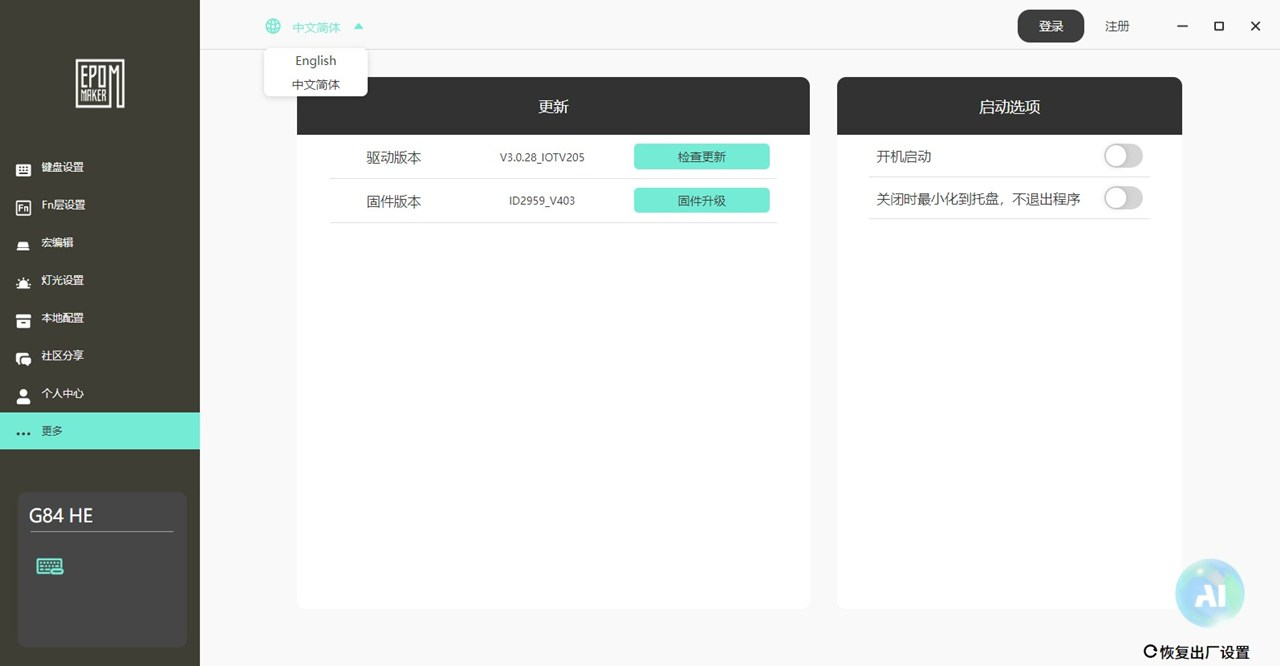Viewport: 1280px width, 666px height.
Task: Choose 中文简体 in the language list
Action: coord(315,85)
